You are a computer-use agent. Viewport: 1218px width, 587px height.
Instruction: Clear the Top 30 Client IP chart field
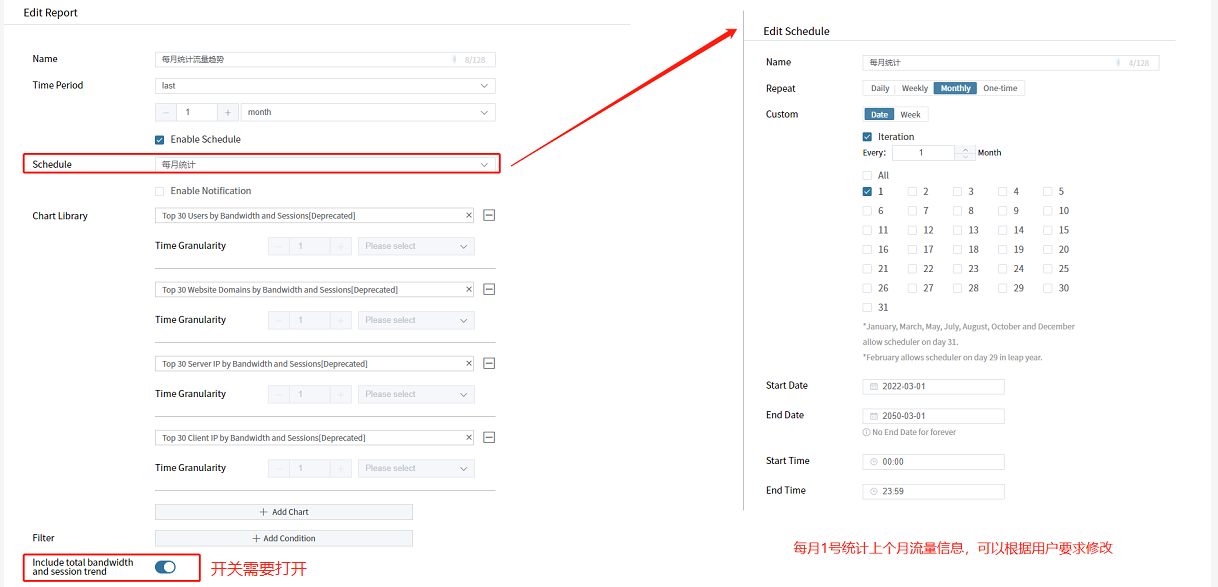[x=468, y=437]
